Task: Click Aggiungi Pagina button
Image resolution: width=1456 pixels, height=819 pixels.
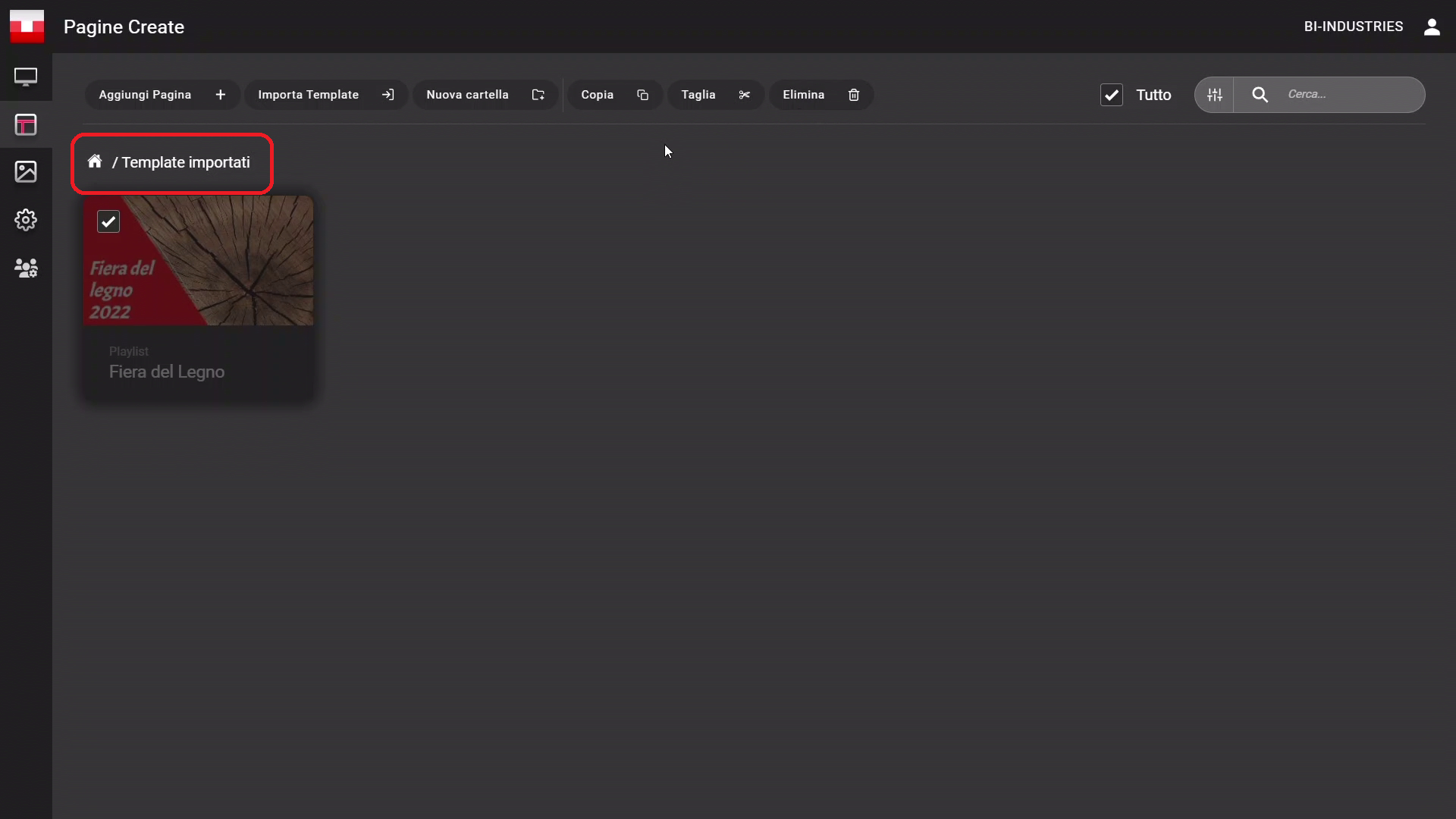Action: [162, 95]
